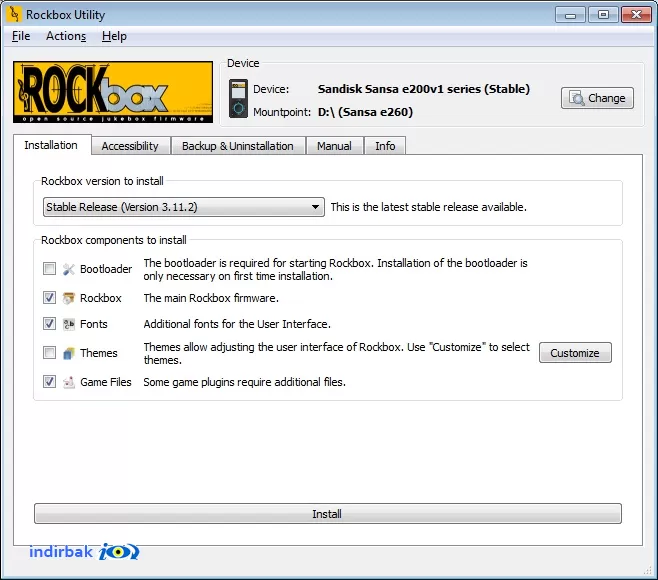Click 'Sandisk Sansa e200v1 series (Stable)' text
The width and height of the screenshot is (658, 580).
pos(424,89)
